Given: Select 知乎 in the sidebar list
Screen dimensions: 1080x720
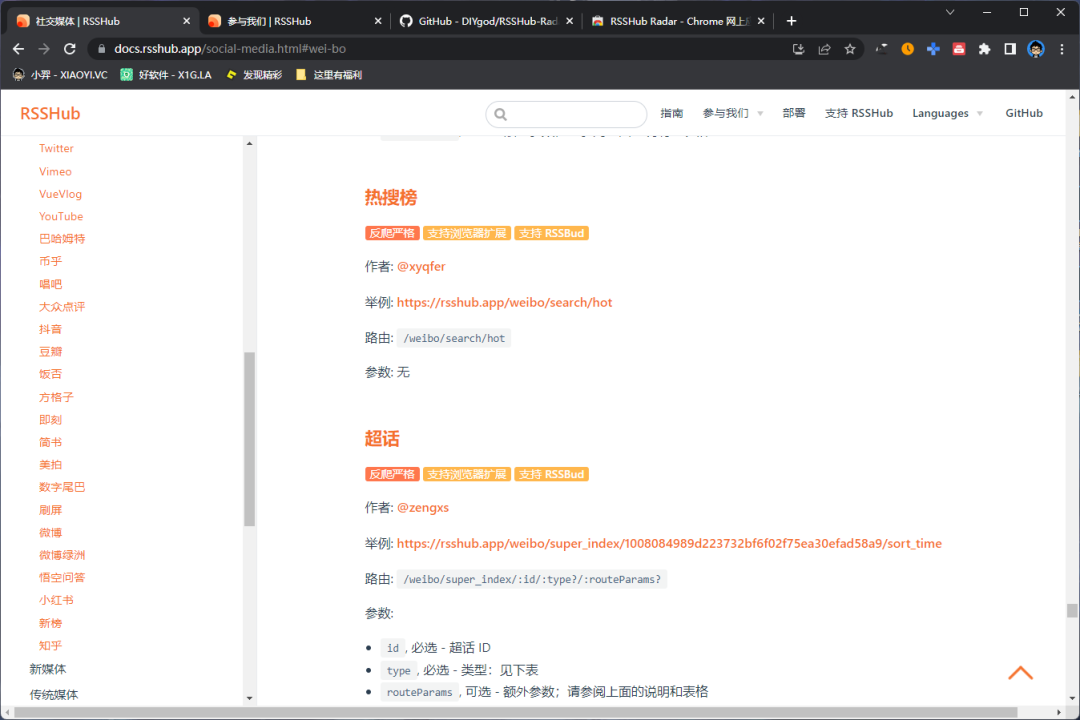Looking at the screenshot, I should click(x=50, y=645).
